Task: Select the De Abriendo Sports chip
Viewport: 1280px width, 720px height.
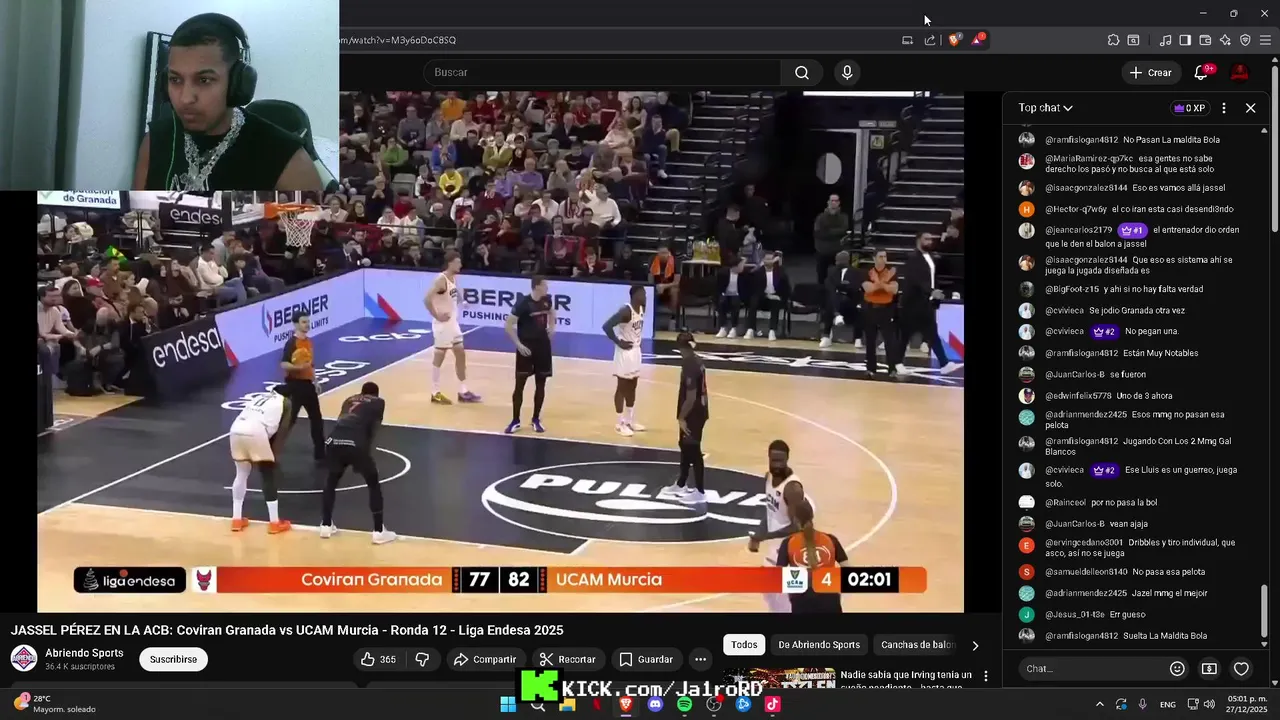Action: coord(819,645)
